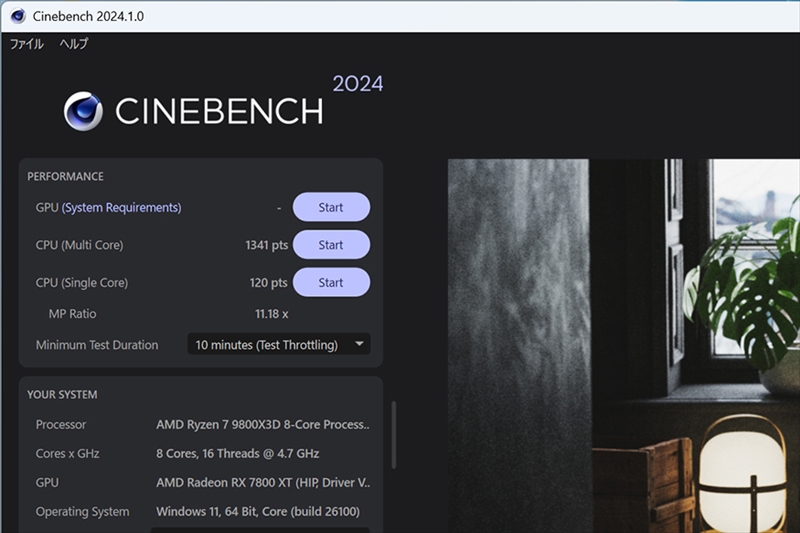
Task: Click the AMD Radeon RX 7800 XT text
Action: coord(263,483)
